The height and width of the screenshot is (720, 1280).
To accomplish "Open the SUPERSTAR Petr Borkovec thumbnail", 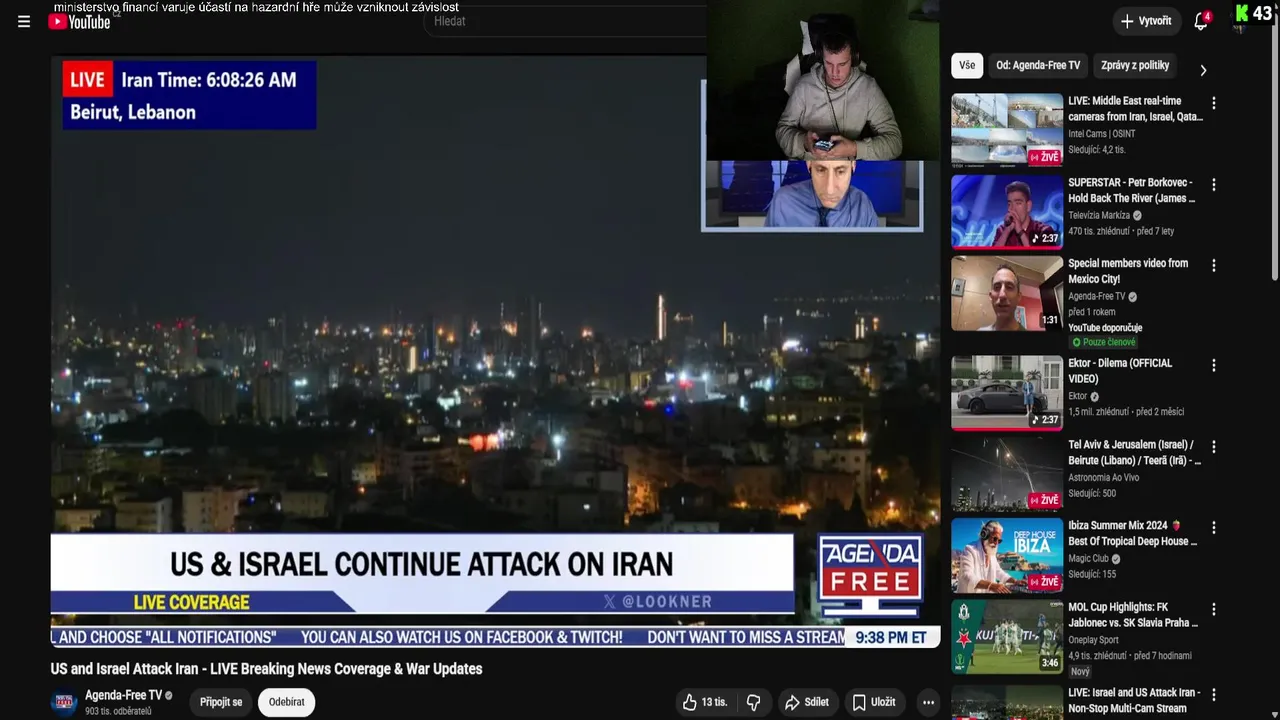I will tap(1007, 212).
